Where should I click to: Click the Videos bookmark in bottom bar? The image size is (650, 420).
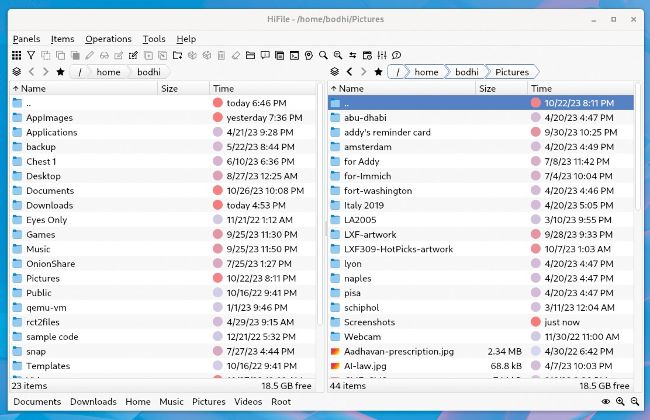tap(248, 402)
